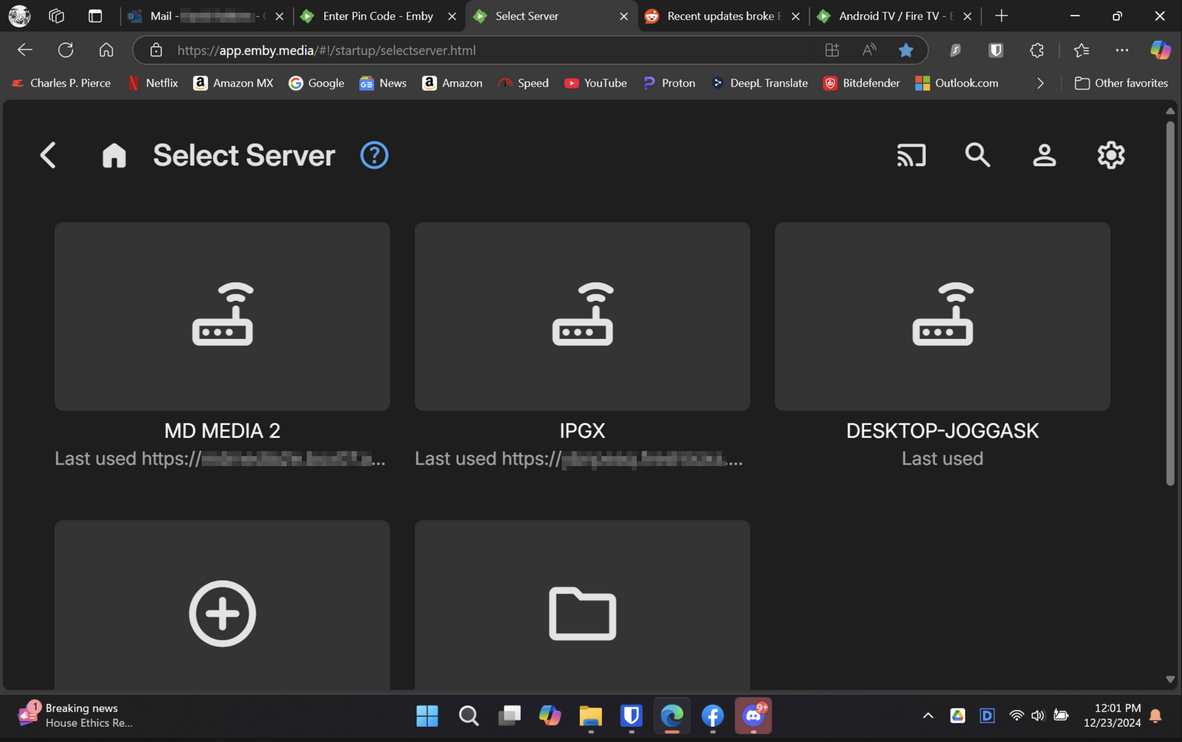The width and height of the screenshot is (1182, 742).
Task: Switch to Android TV / Fire TV tab
Action: [x=894, y=16]
